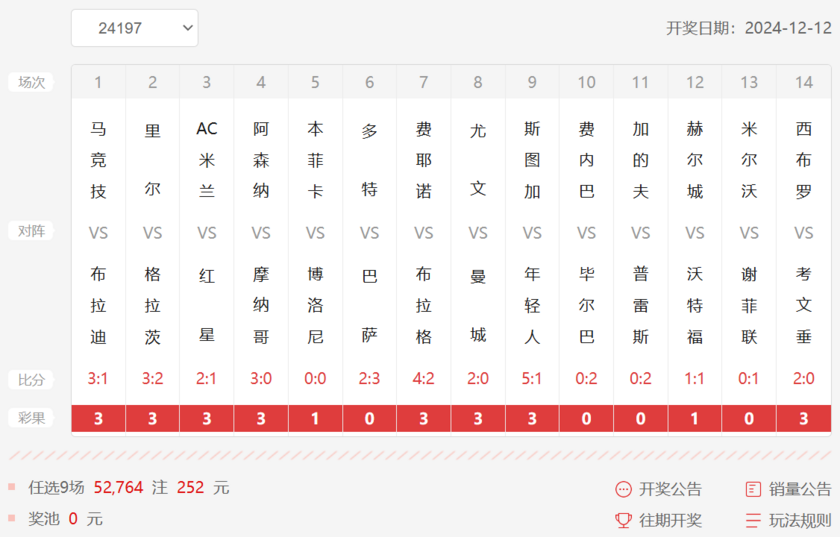Click the 5:1 score in match 9
This screenshot has width=840, height=537.
532,379
